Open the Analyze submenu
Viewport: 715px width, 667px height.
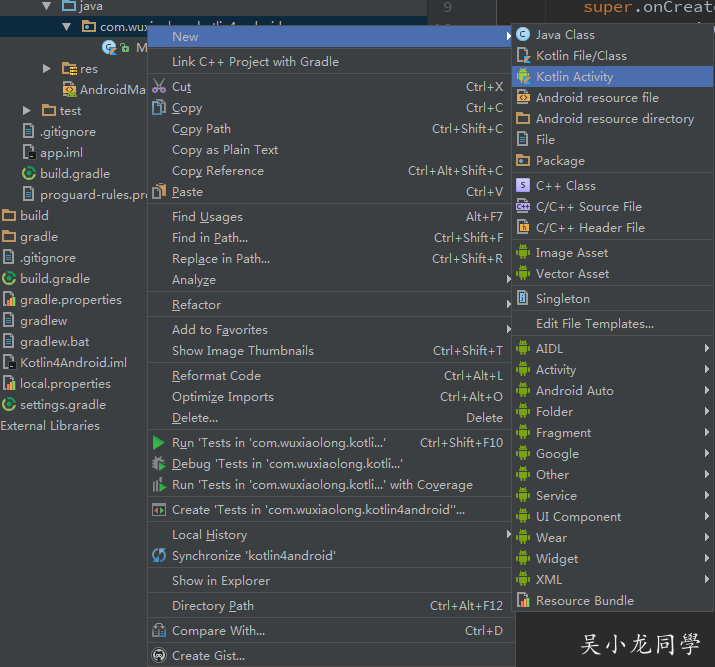(331, 279)
